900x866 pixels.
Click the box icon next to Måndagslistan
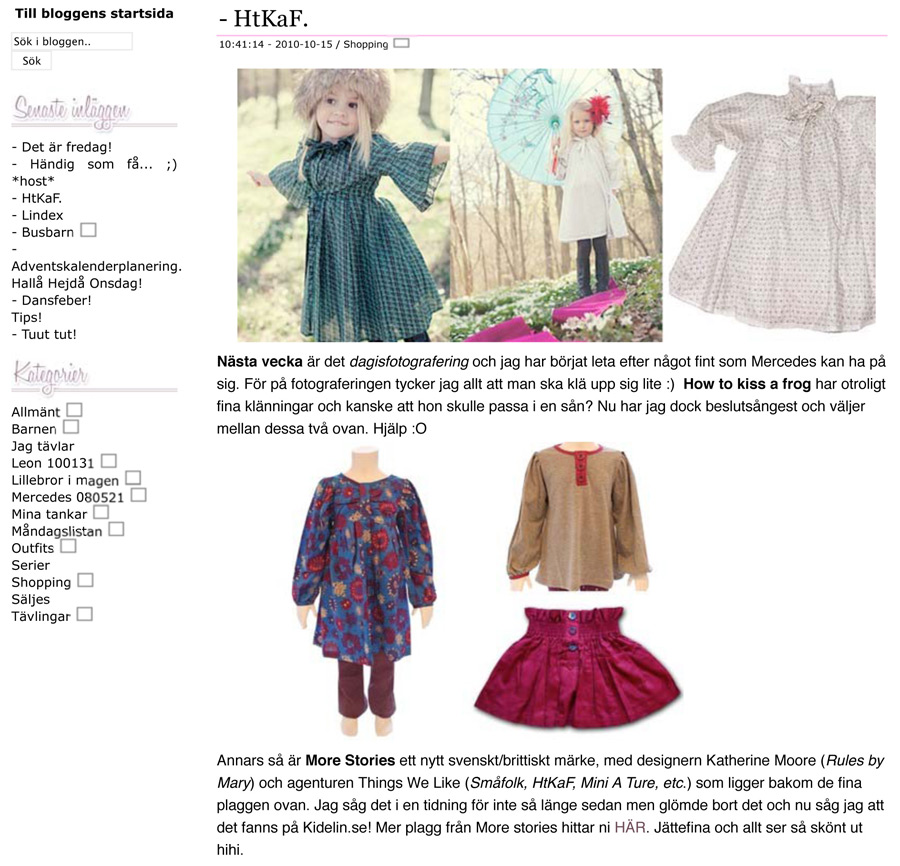coord(116,529)
